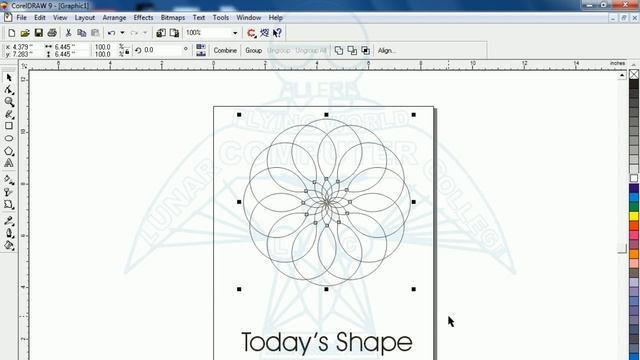This screenshot has width=640, height=360.
Task: Click the Combine button
Action: (225, 51)
